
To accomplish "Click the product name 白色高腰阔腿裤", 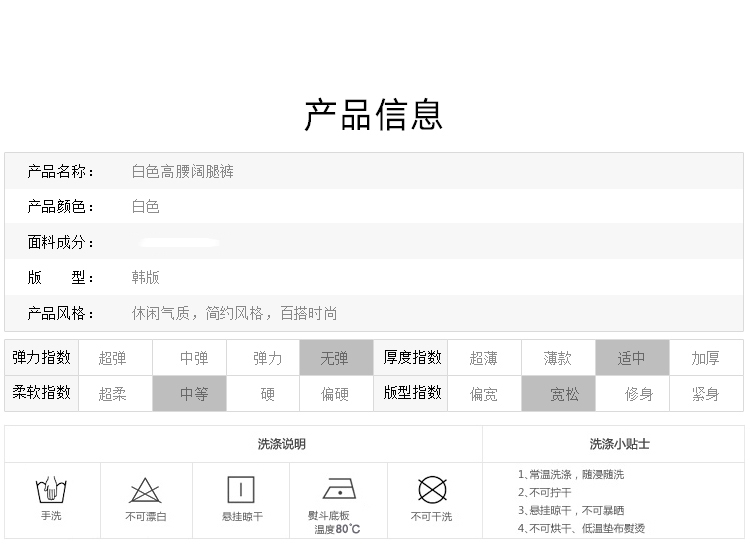I will (x=183, y=172).
